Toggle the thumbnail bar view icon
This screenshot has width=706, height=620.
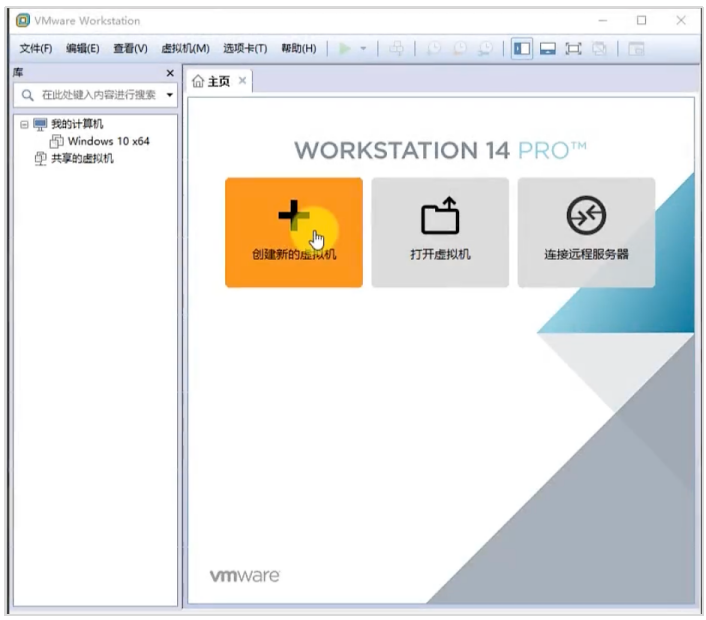548,48
